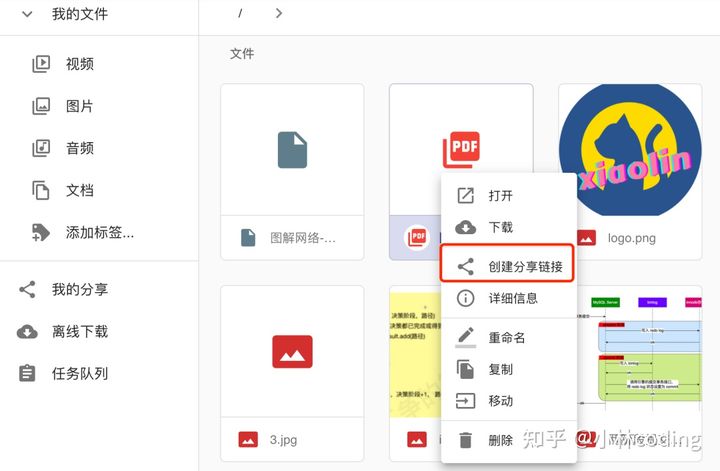Open the 音频 category
Screen dimensions: 720x471
click(x=79, y=148)
